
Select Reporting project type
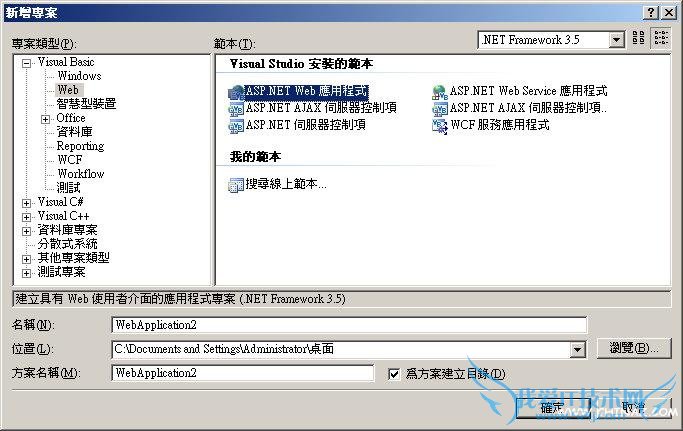(80, 146)
